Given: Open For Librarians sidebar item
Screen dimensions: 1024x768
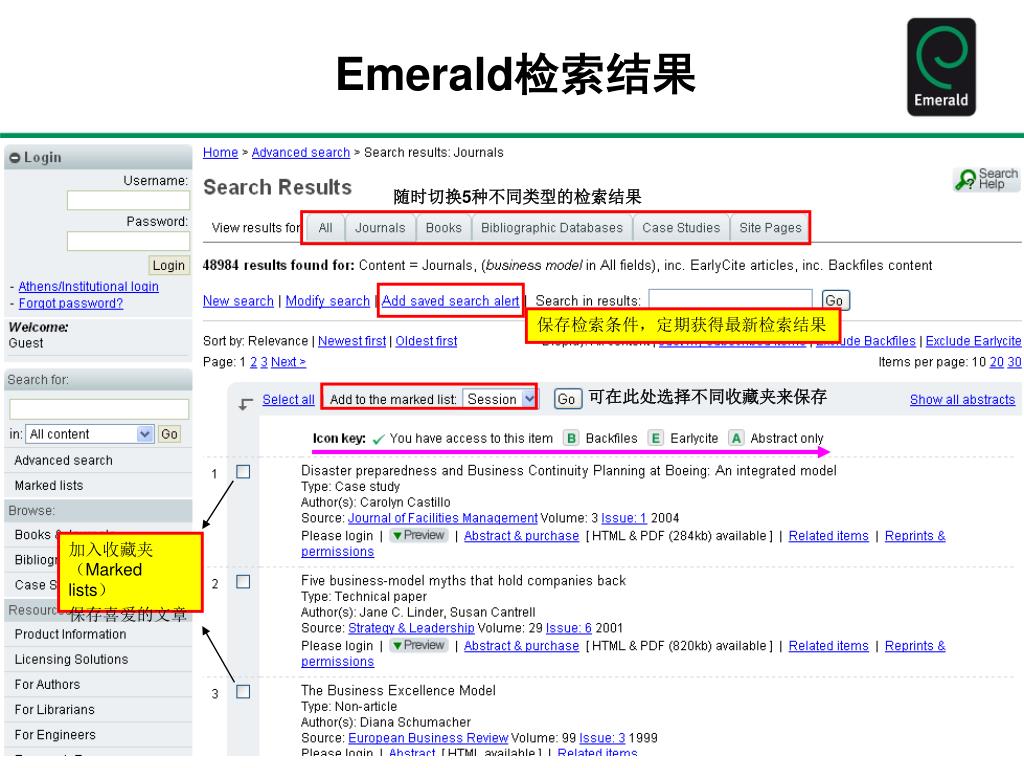Looking at the screenshot, I should click(x=54, y=709).
